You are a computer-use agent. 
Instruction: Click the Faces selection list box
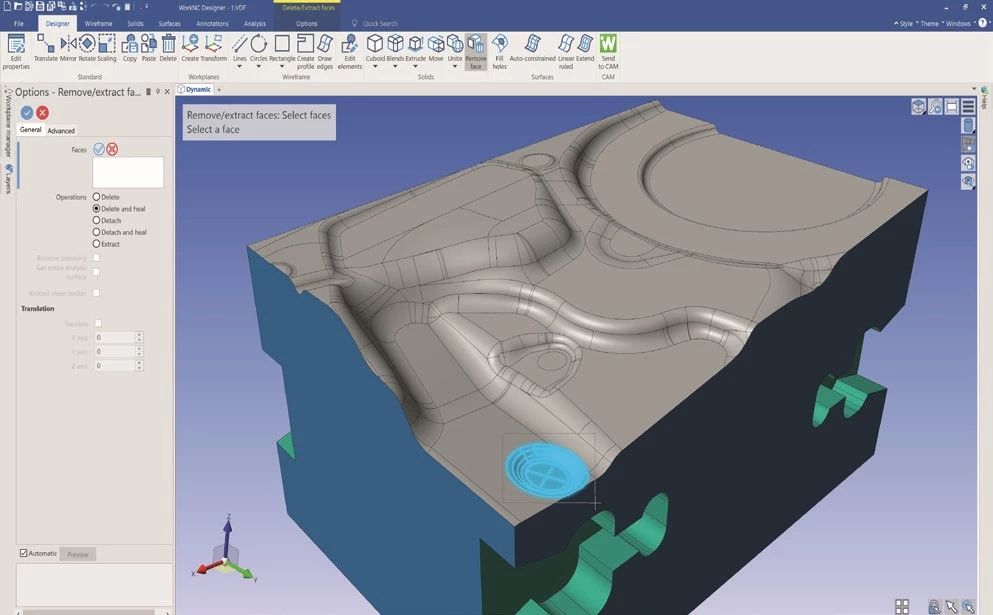pos(128,172)
